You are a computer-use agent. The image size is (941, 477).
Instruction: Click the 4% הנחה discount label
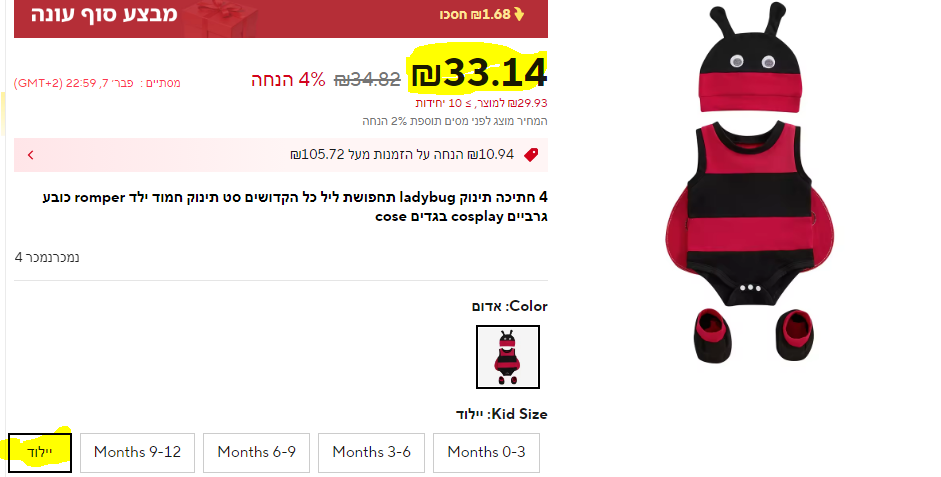pyautogui.click(x=288, y=79)
